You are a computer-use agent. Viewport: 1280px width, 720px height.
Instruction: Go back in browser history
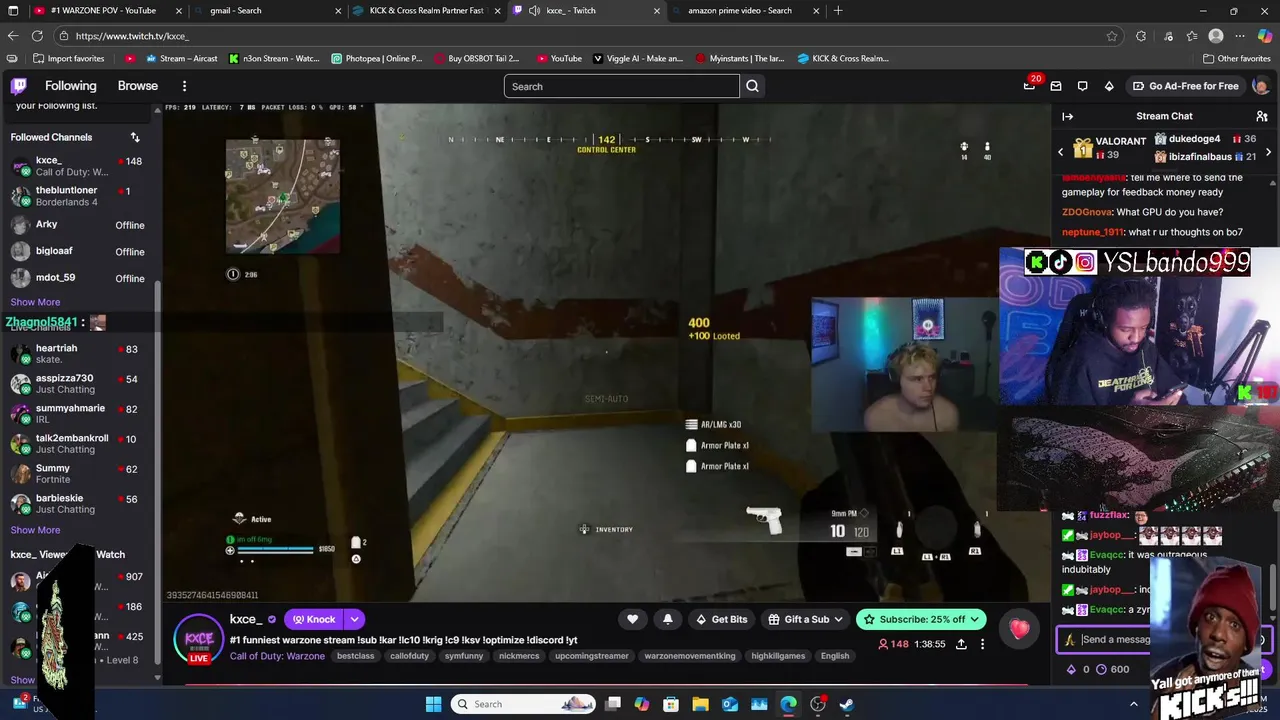pos(13,36)
